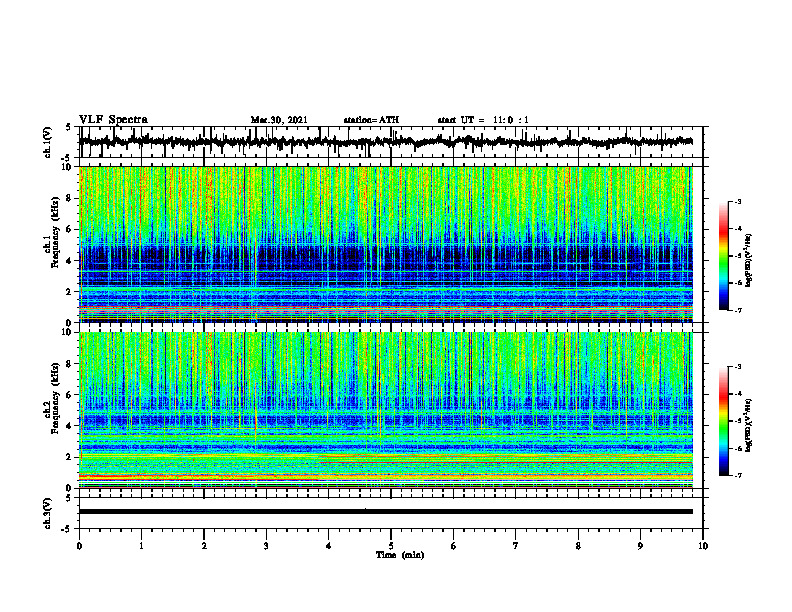Click the "Time (min)" axis label
This screenshot has height=612, width=792.
tap(400, 555)
